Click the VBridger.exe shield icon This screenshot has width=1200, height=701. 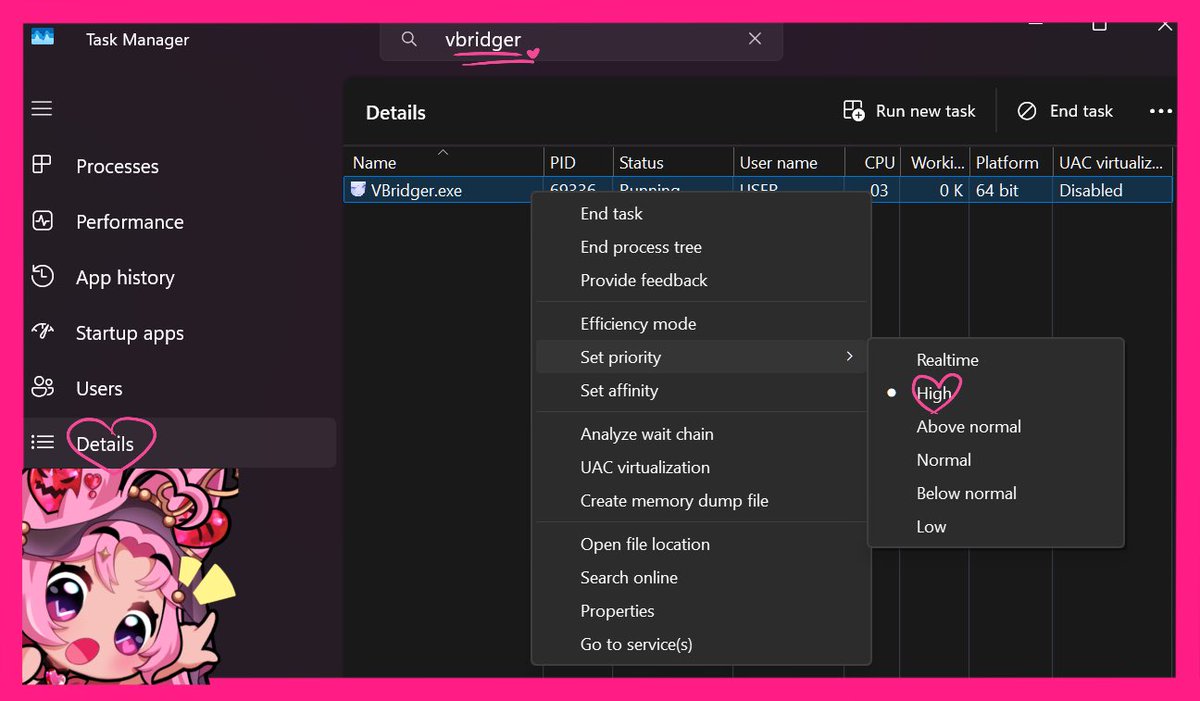click(359, 190)
